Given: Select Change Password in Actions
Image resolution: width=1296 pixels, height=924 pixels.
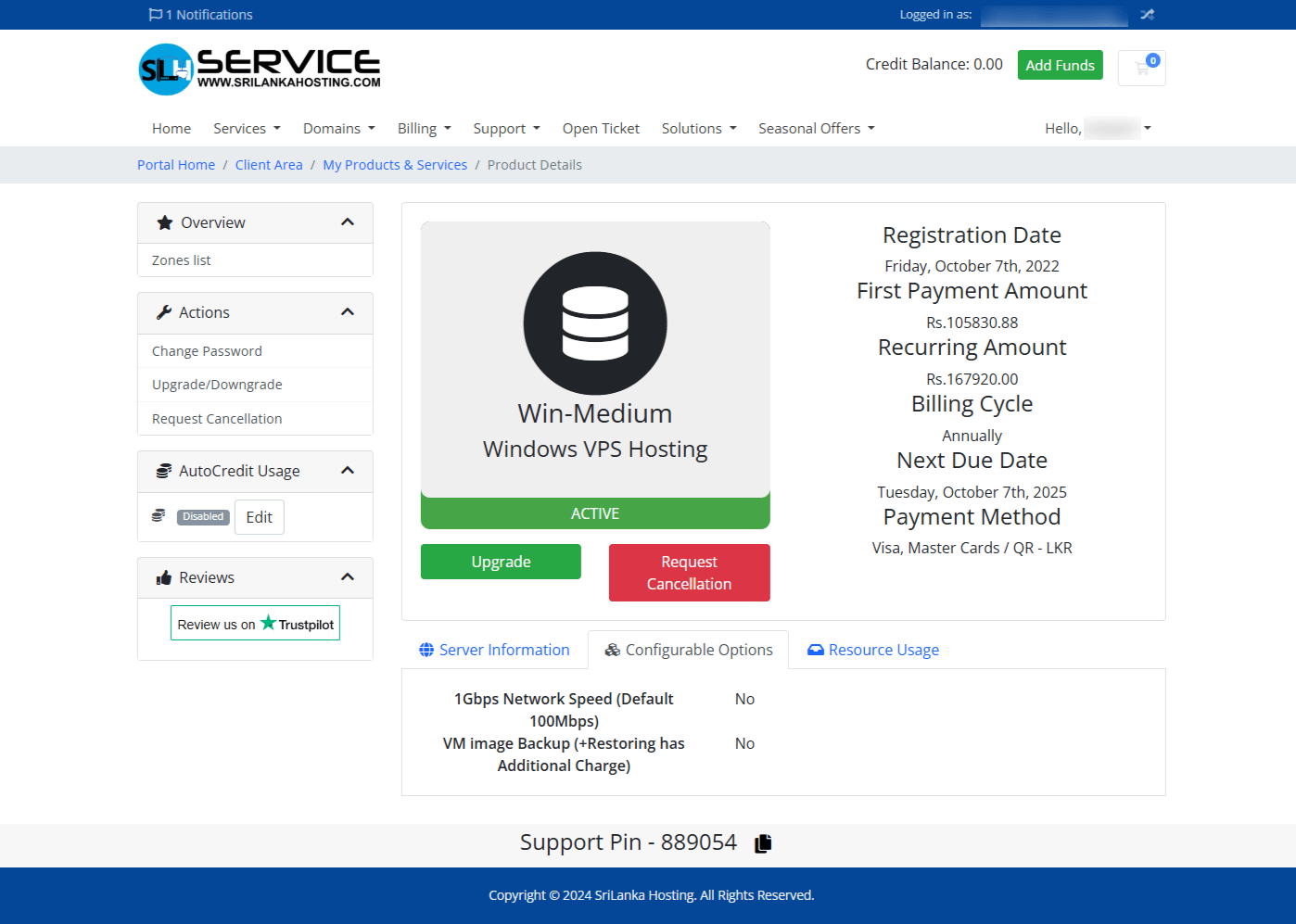Looking at the screenshot, I should 255,351.
